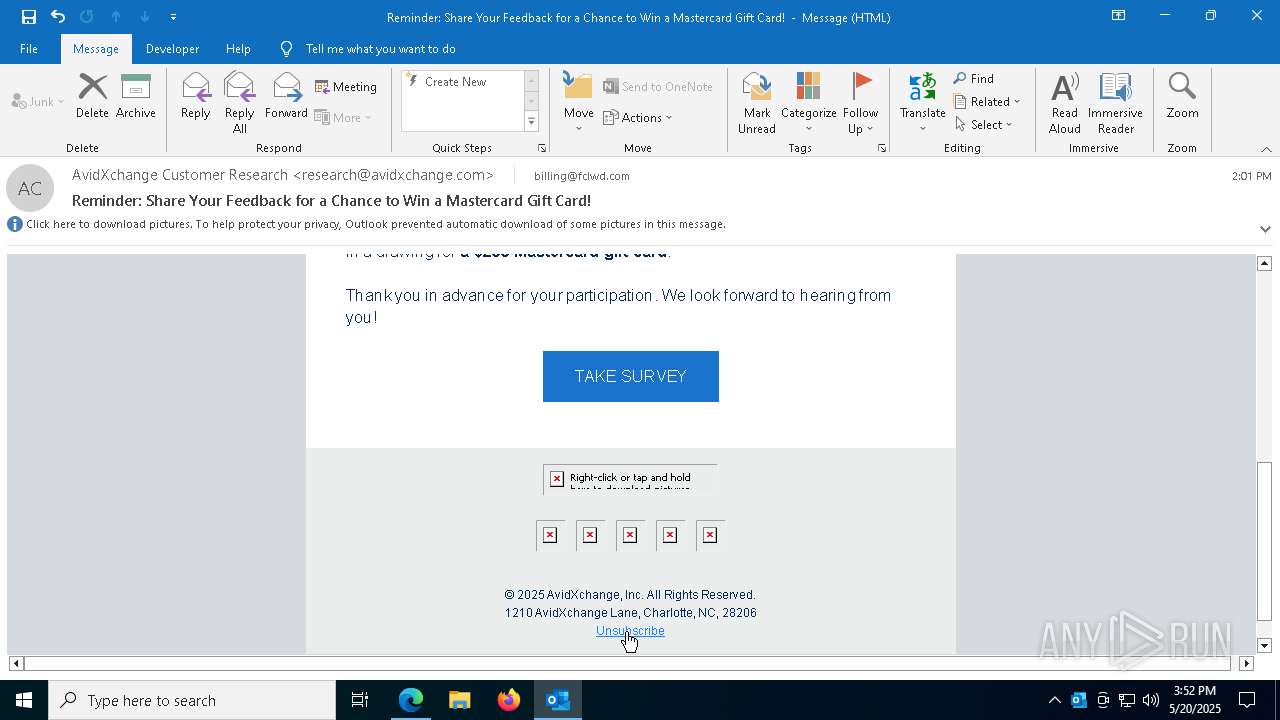Click the Zoom magnifier button
The image size is (1280, 720).
[x=1182, y=97]
